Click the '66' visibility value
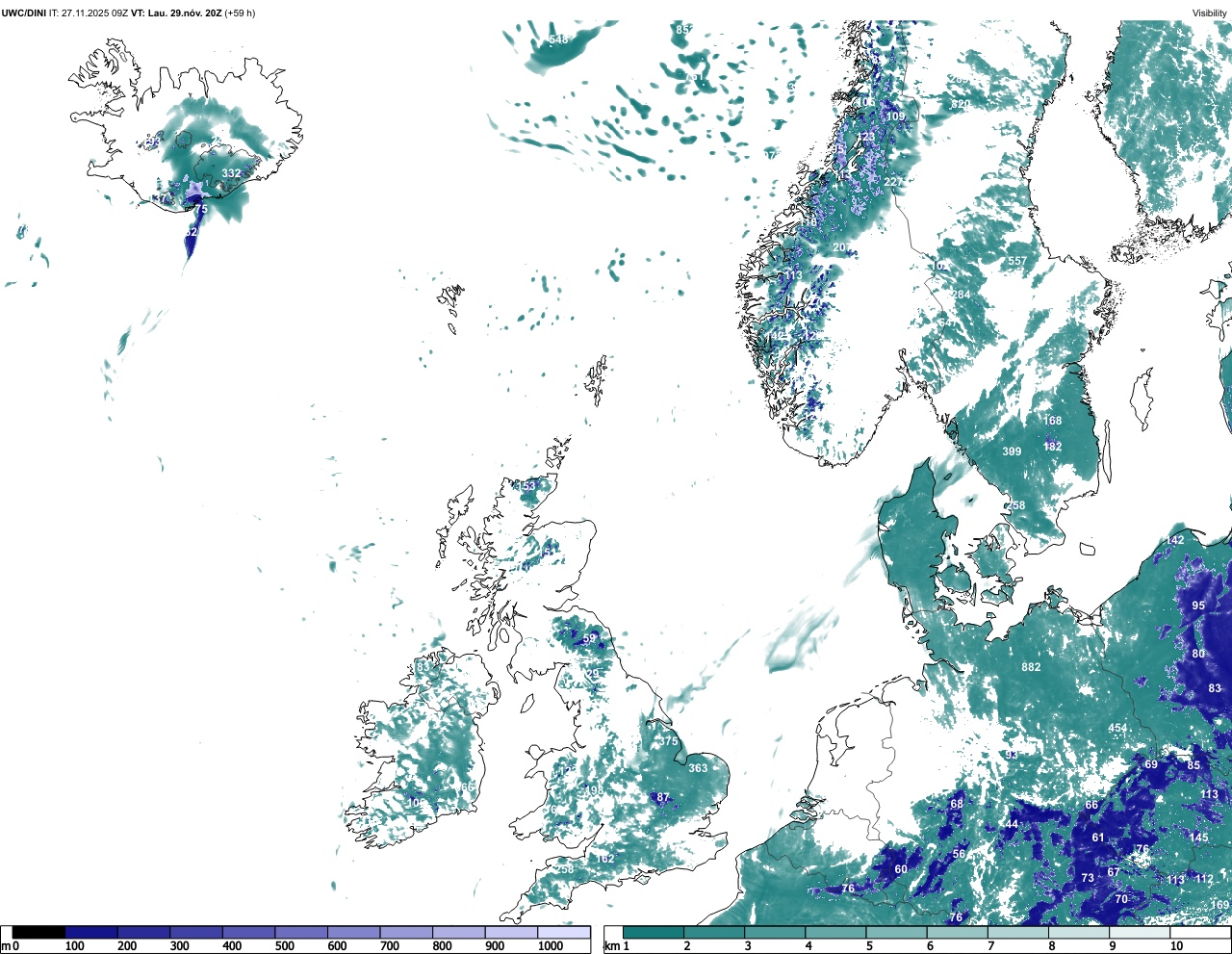1232x954 pixels. click(1091, 805)
